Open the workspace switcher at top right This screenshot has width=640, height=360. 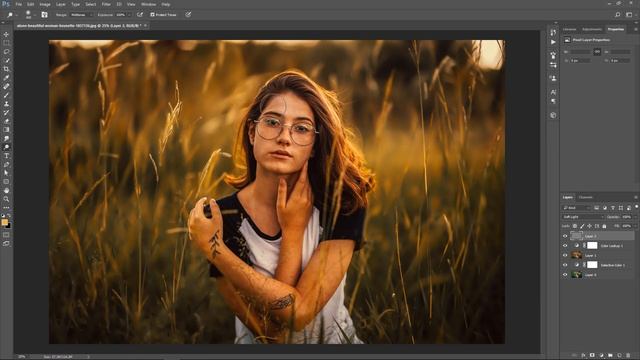pyautogui.click(x=629, y=15)
